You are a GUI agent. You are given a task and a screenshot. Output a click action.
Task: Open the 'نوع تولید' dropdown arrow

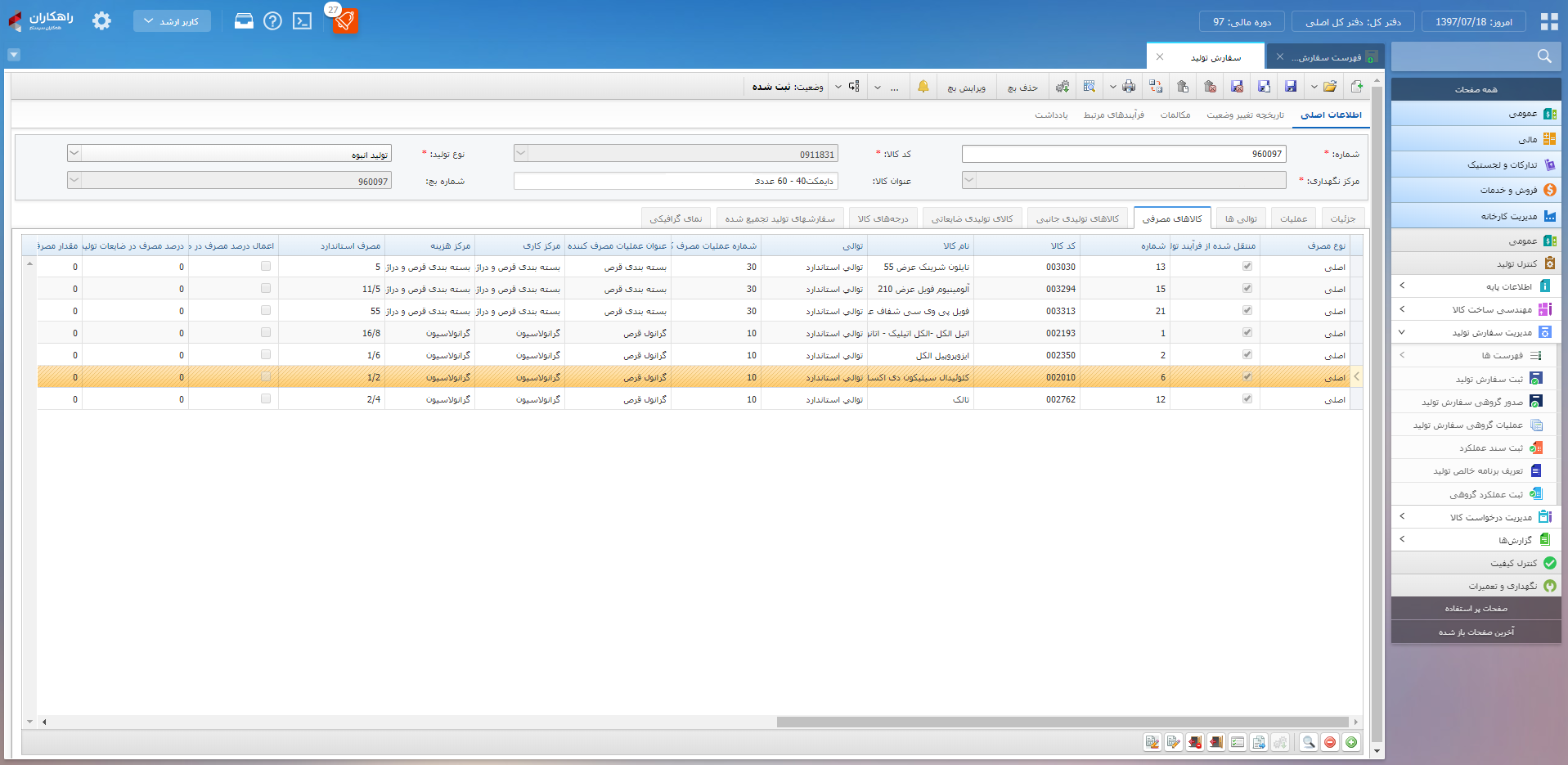74,153
